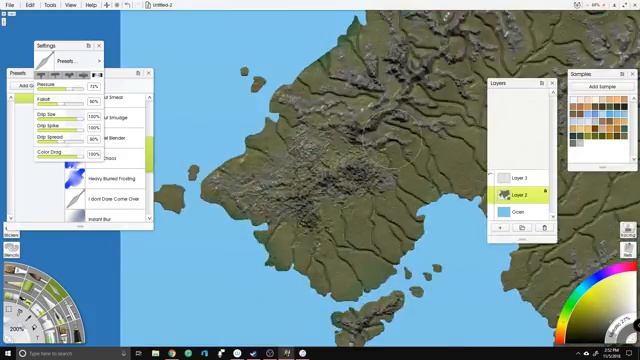
Task: Click the Pressure percentage value field
Action: coord(94,87)
